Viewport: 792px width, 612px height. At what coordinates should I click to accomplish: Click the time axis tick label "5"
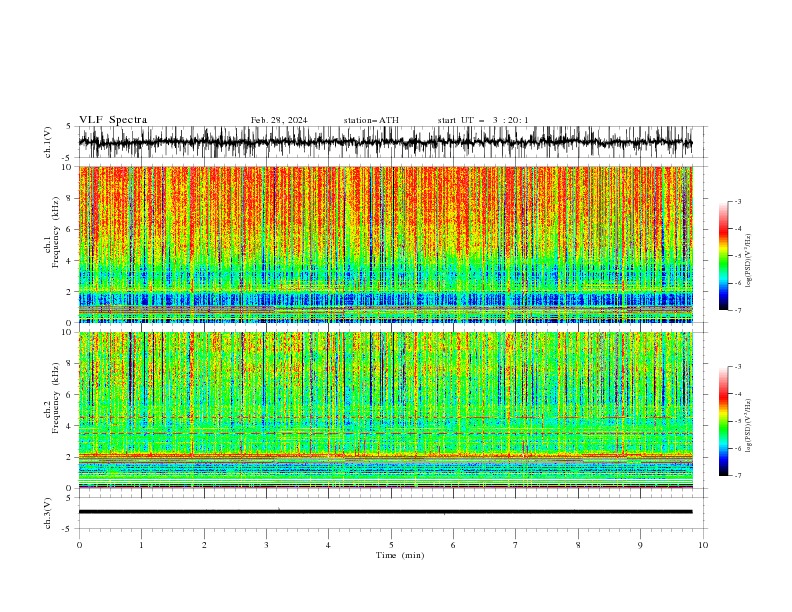click(391, 545)
